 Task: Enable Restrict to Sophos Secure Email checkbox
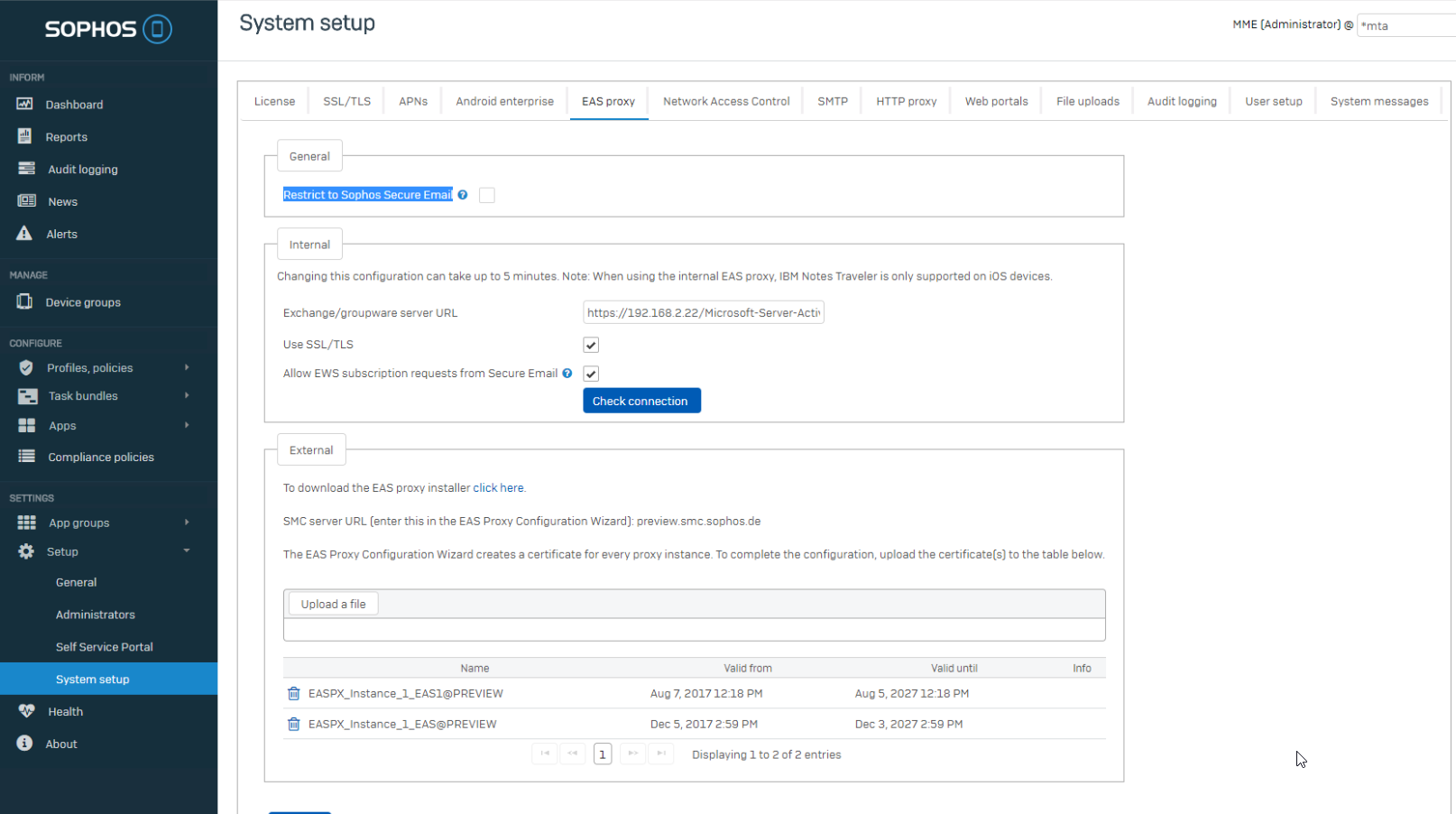pos(487,195)
